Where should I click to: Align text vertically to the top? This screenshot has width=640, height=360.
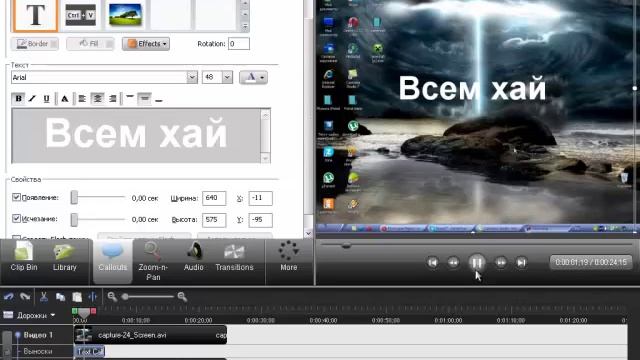click(130, 98)
